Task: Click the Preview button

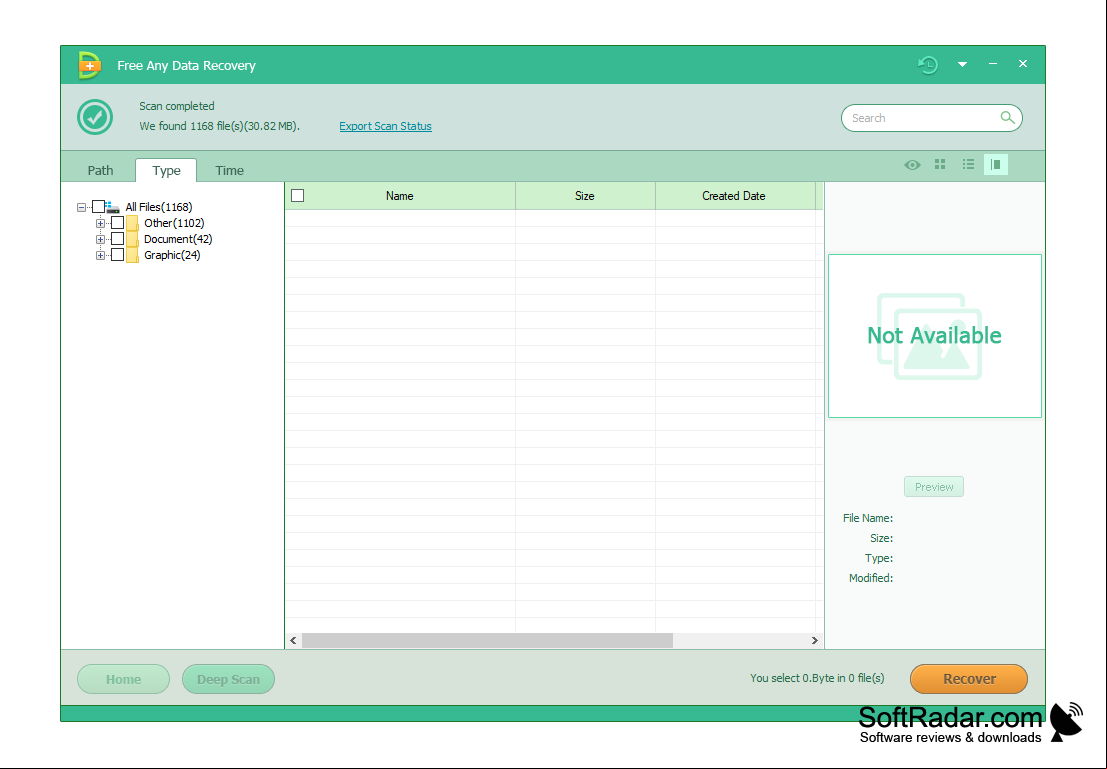Action: 933,487
